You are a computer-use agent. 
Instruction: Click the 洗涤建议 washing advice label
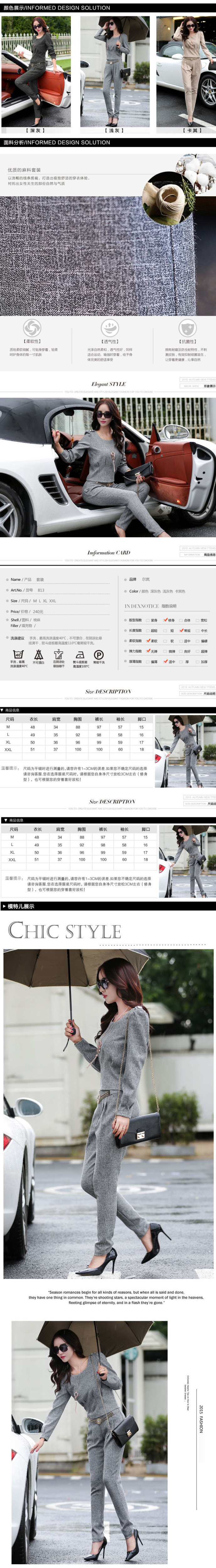coord(17,638)
